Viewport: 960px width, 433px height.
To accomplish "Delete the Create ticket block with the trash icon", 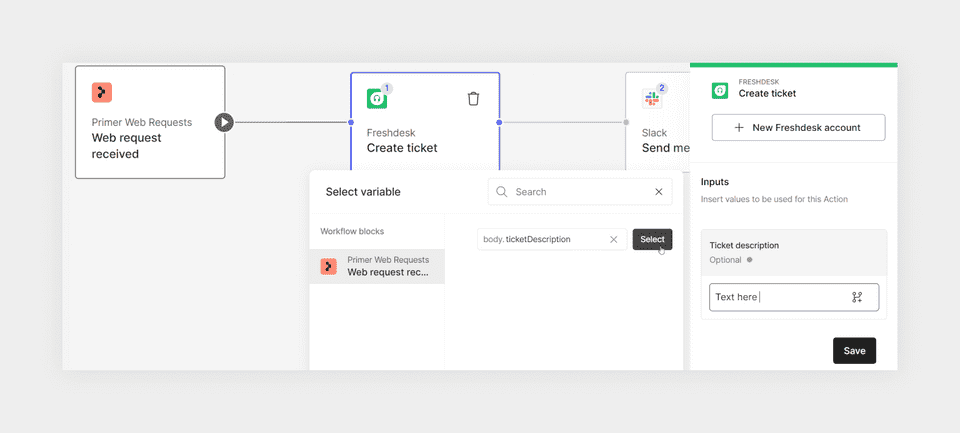I will click(x=473, y=99).
